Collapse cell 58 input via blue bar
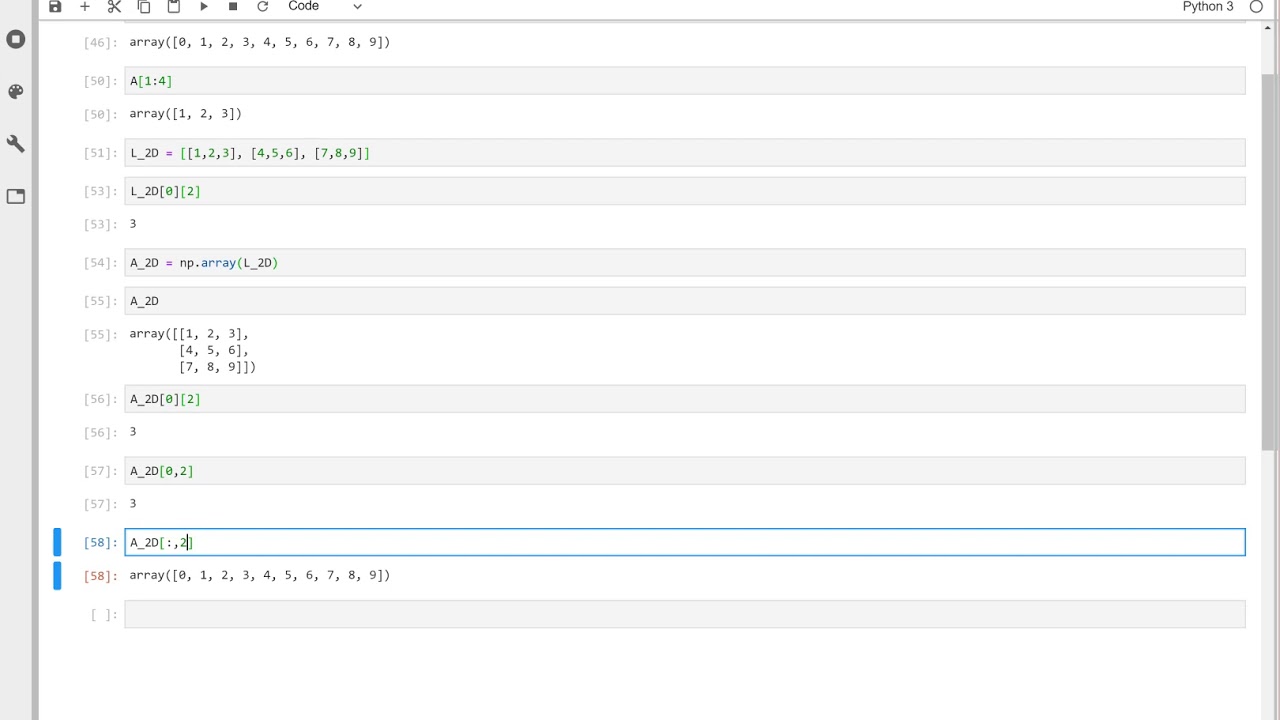 57,542
